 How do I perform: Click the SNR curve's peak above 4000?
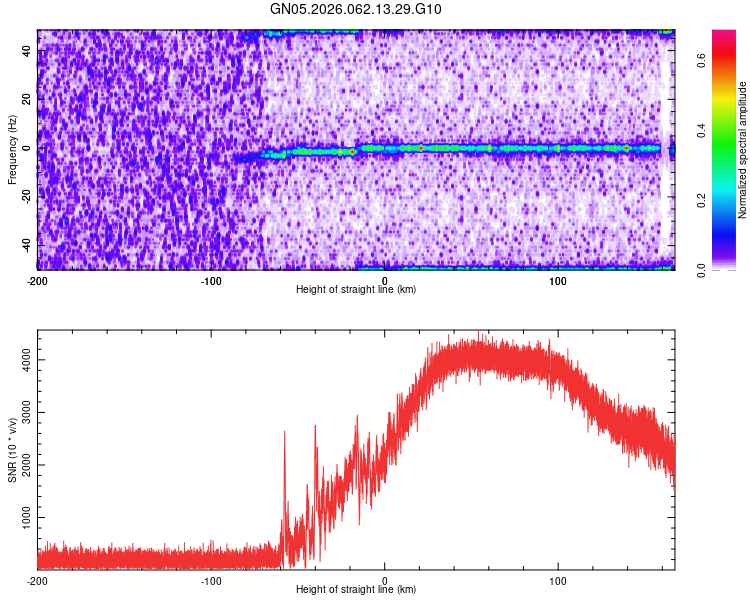479,334
